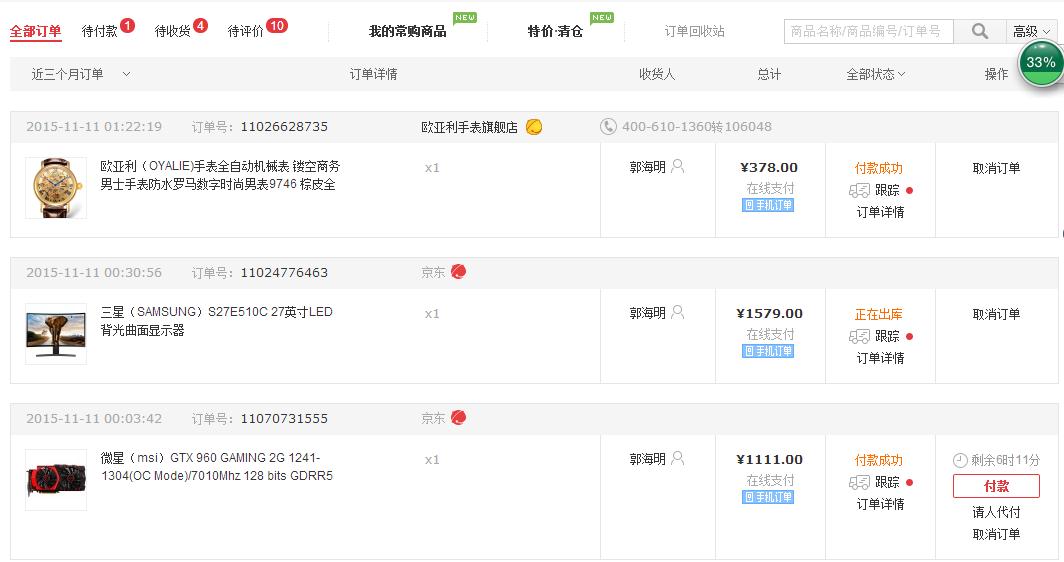Click the search magnifier icon
1064x562 pixels.
click(x=979, y=31)
